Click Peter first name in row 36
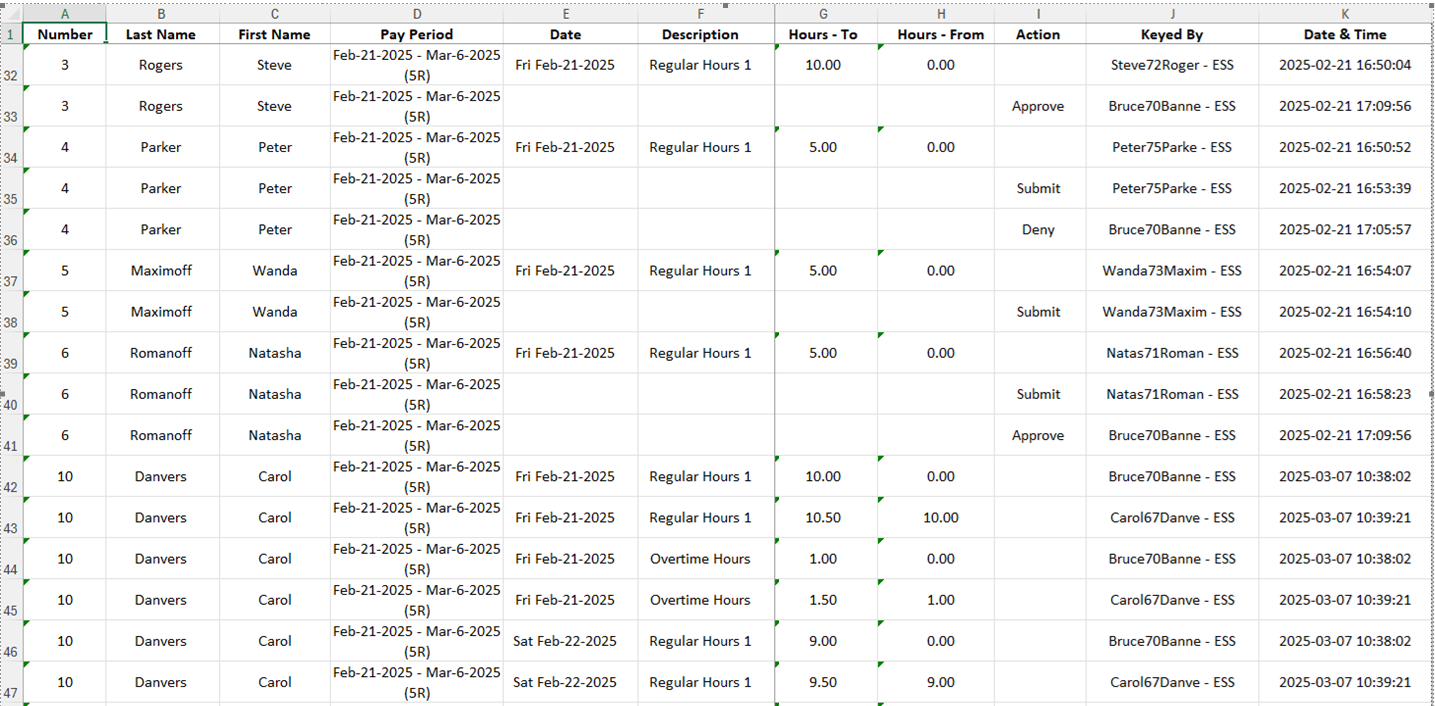The image size is (1435, 706). [x=275, y=230]
